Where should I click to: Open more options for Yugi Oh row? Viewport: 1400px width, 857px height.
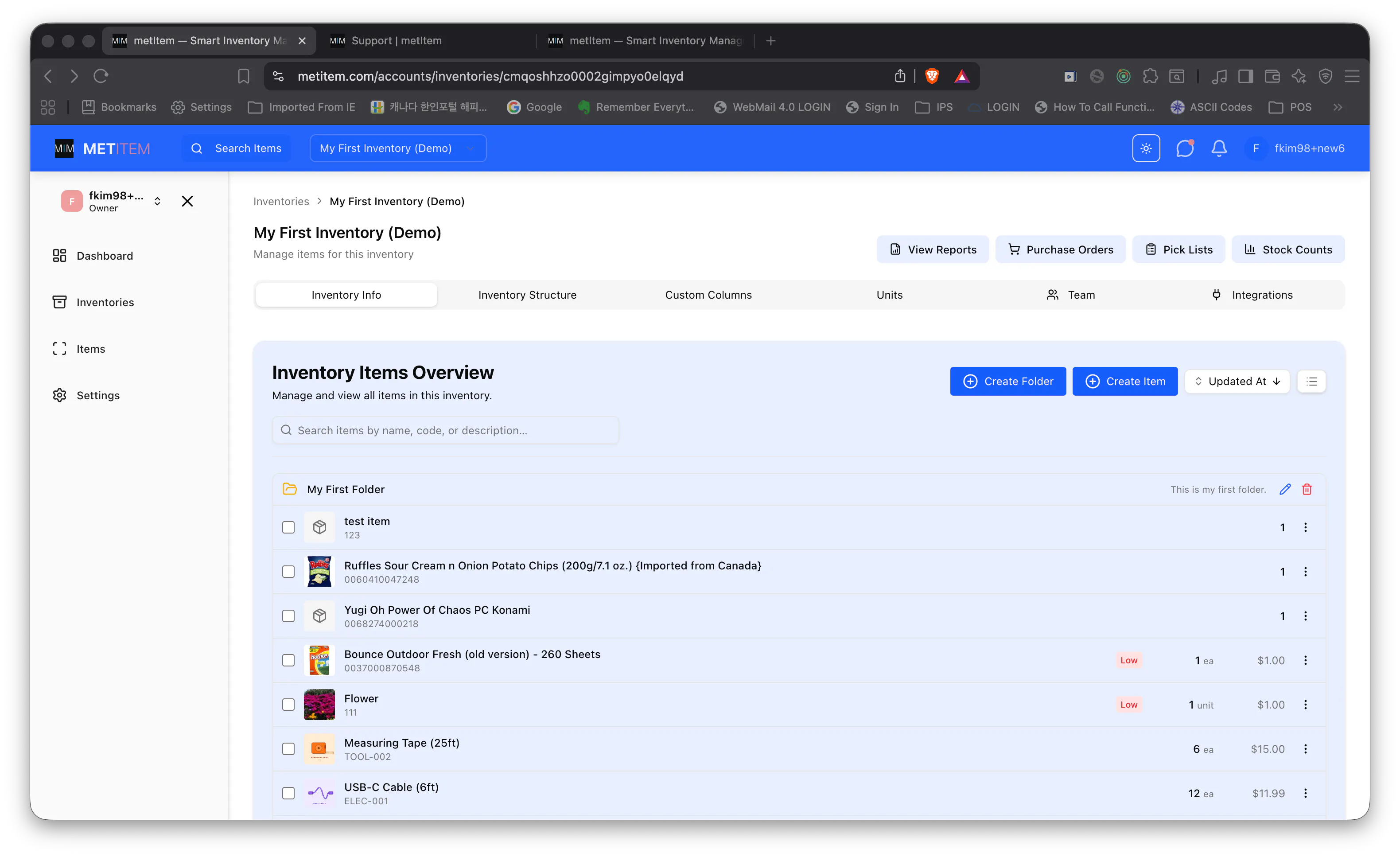(x=1305, y=616)
